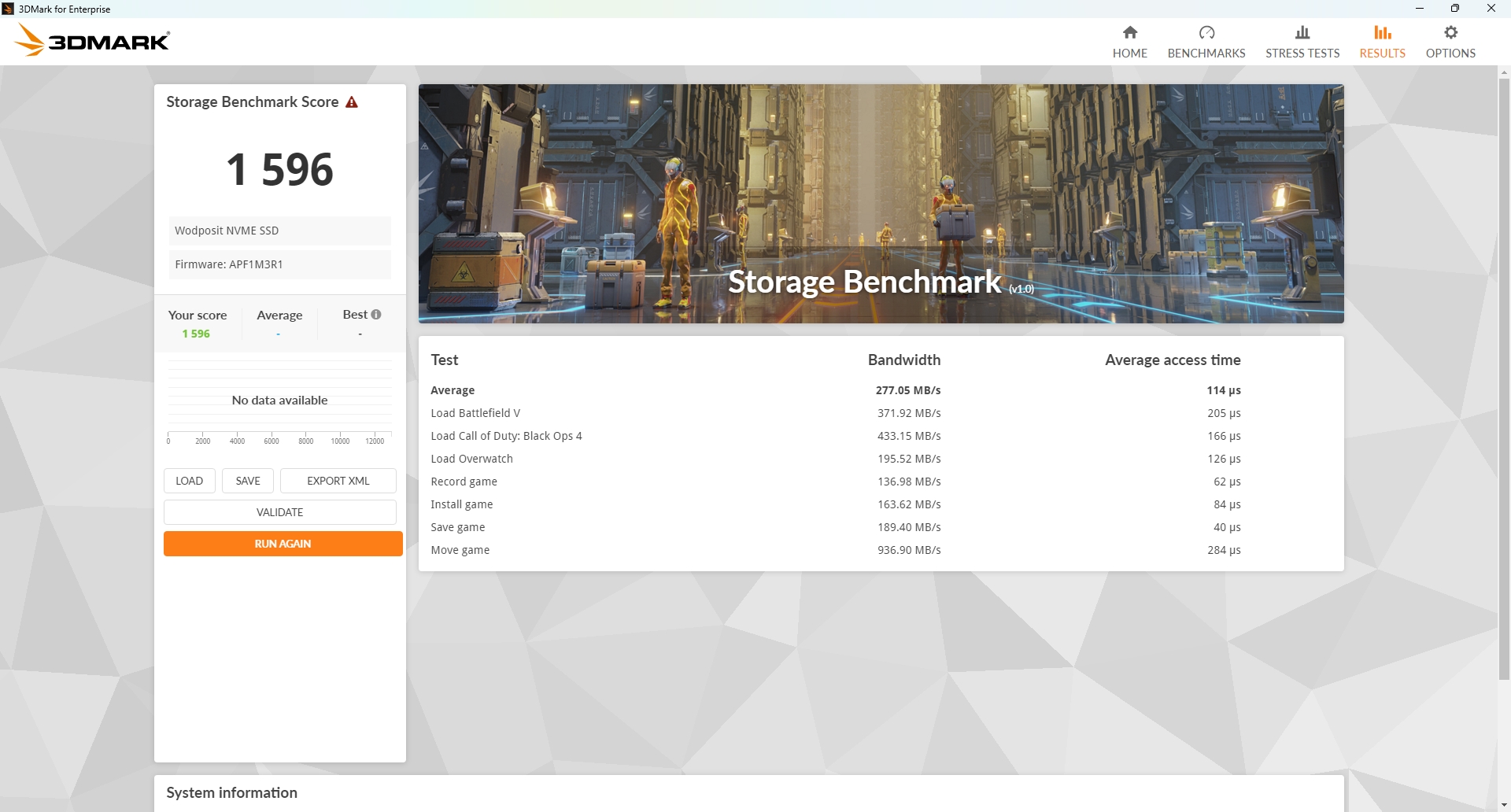This screenshot has height=812, width=1511.
Task: Click the Home house icon
Action: [1129, 32]
